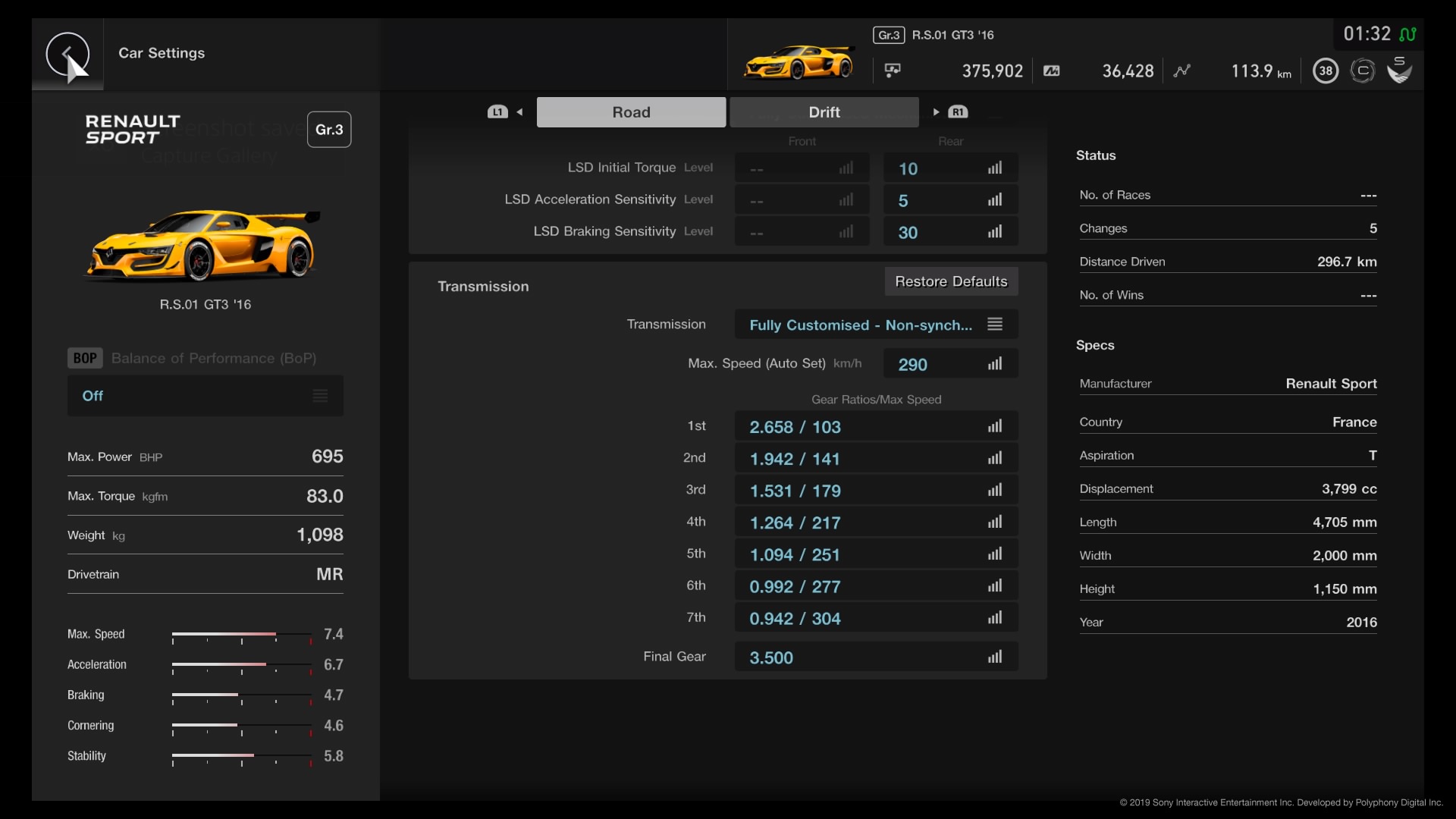The height and width of the screenshot is (819, 1456).
Task: Click the bars icon in rear LSD Initial Torque
Action: tap(995, 168)
